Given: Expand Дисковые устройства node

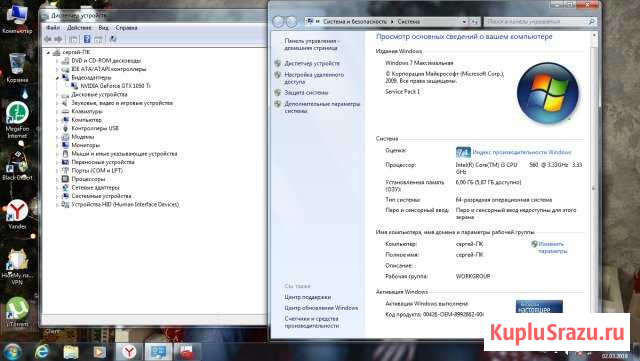Looking at the screenshot, I should click(57, 95).
